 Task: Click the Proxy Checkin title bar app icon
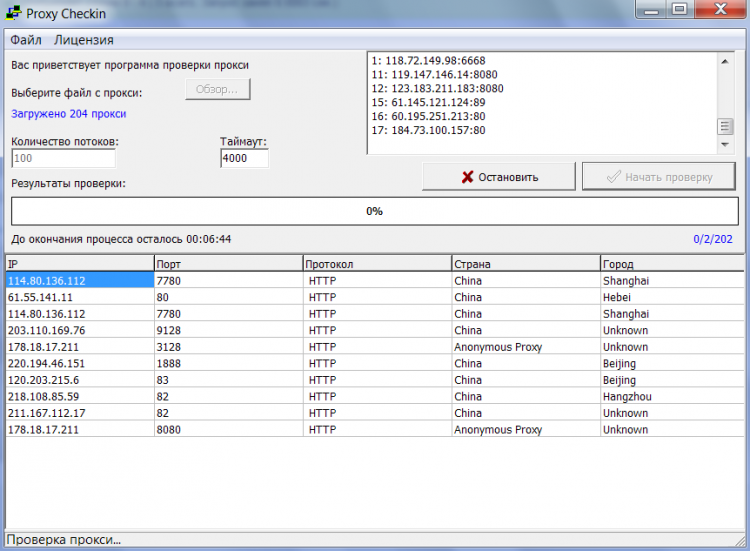13,13
